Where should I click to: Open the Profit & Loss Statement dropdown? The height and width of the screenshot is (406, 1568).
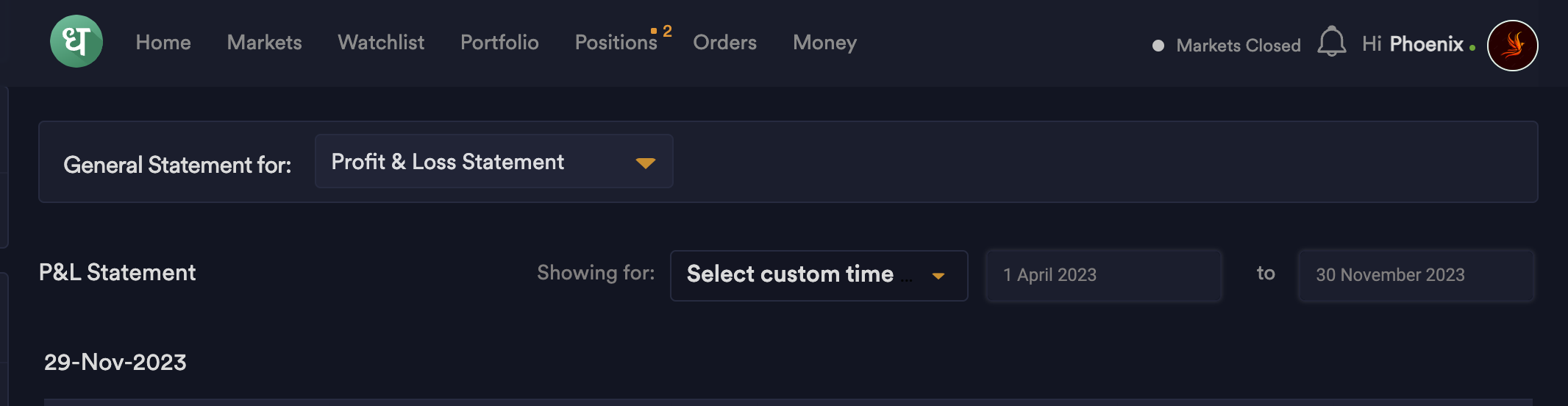(x=493, y=161)
